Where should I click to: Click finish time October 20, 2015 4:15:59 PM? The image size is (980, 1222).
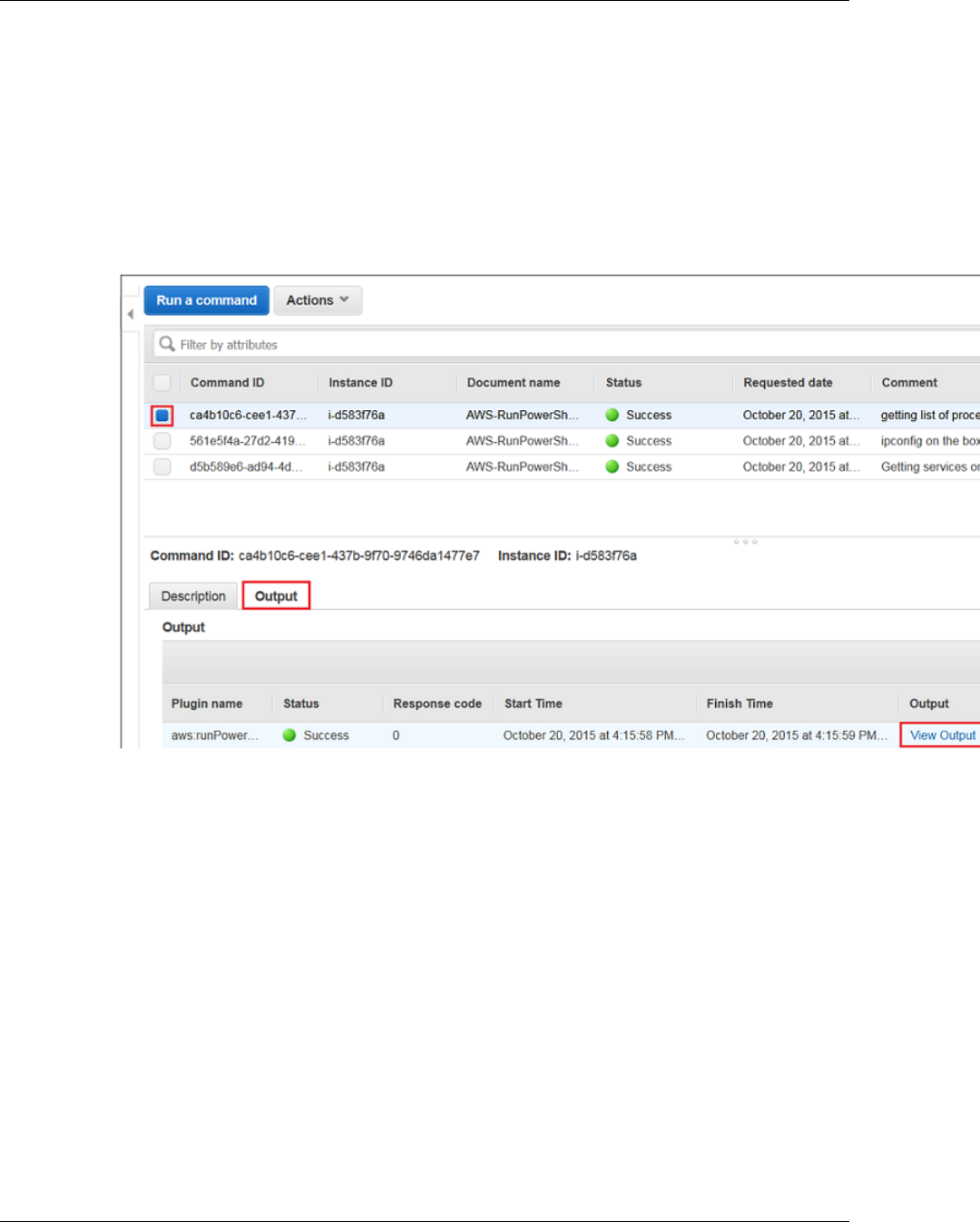coord(797,736)
